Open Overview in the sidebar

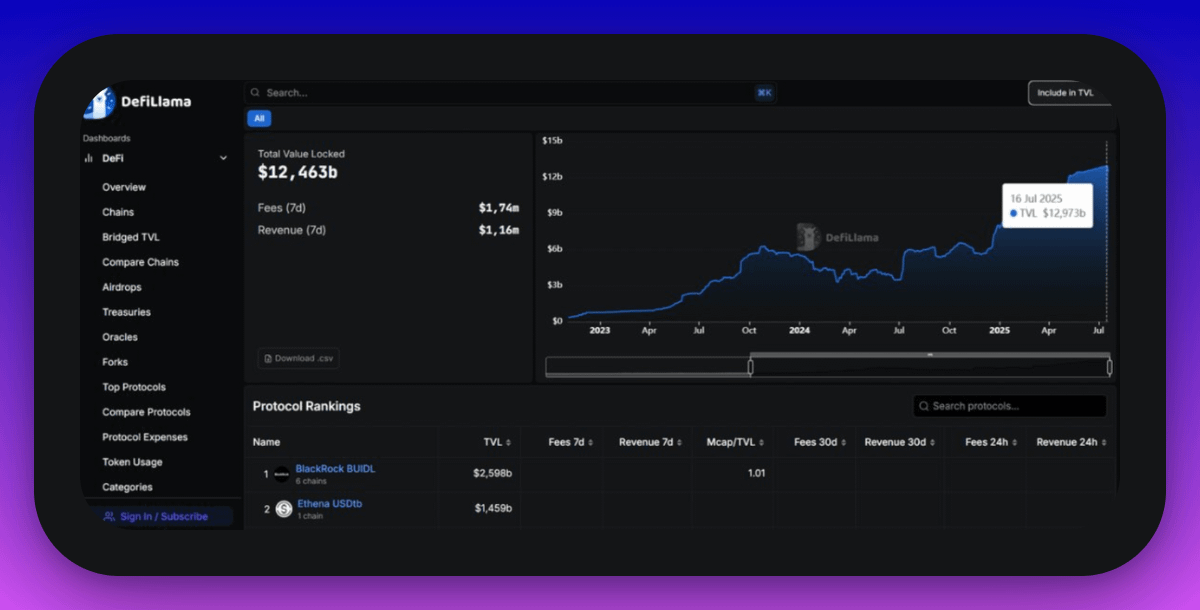[124, 187]
